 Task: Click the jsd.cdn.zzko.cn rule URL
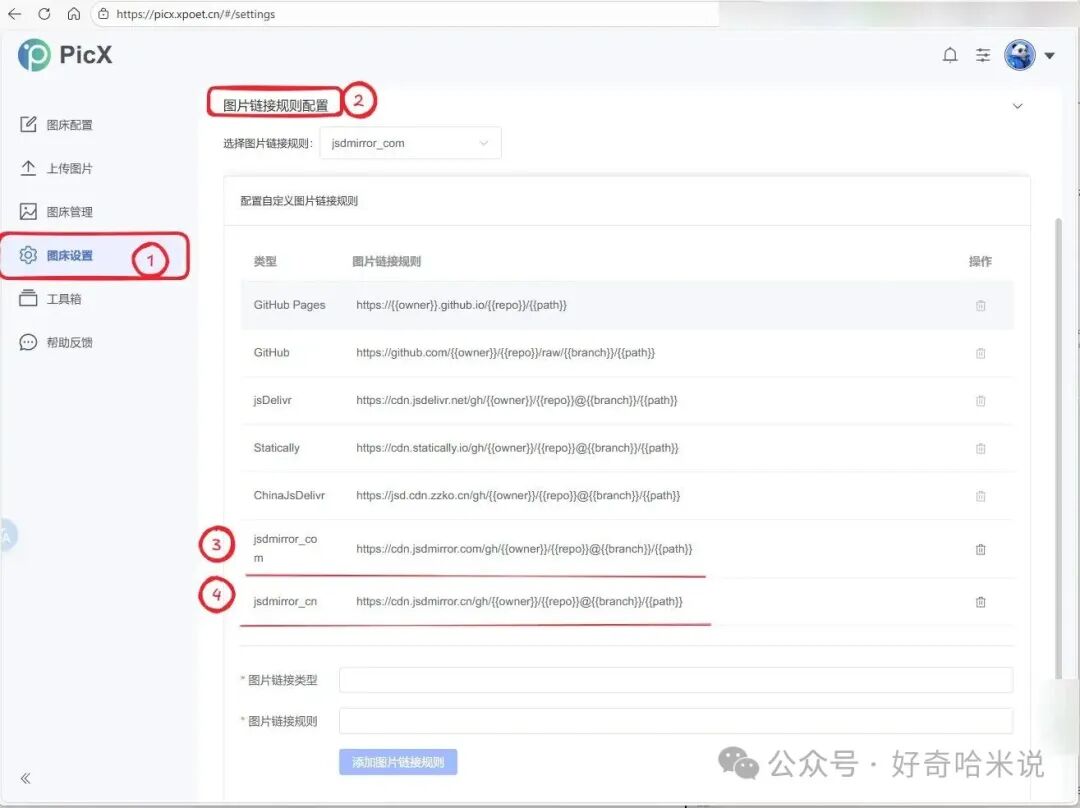point(518,495)
